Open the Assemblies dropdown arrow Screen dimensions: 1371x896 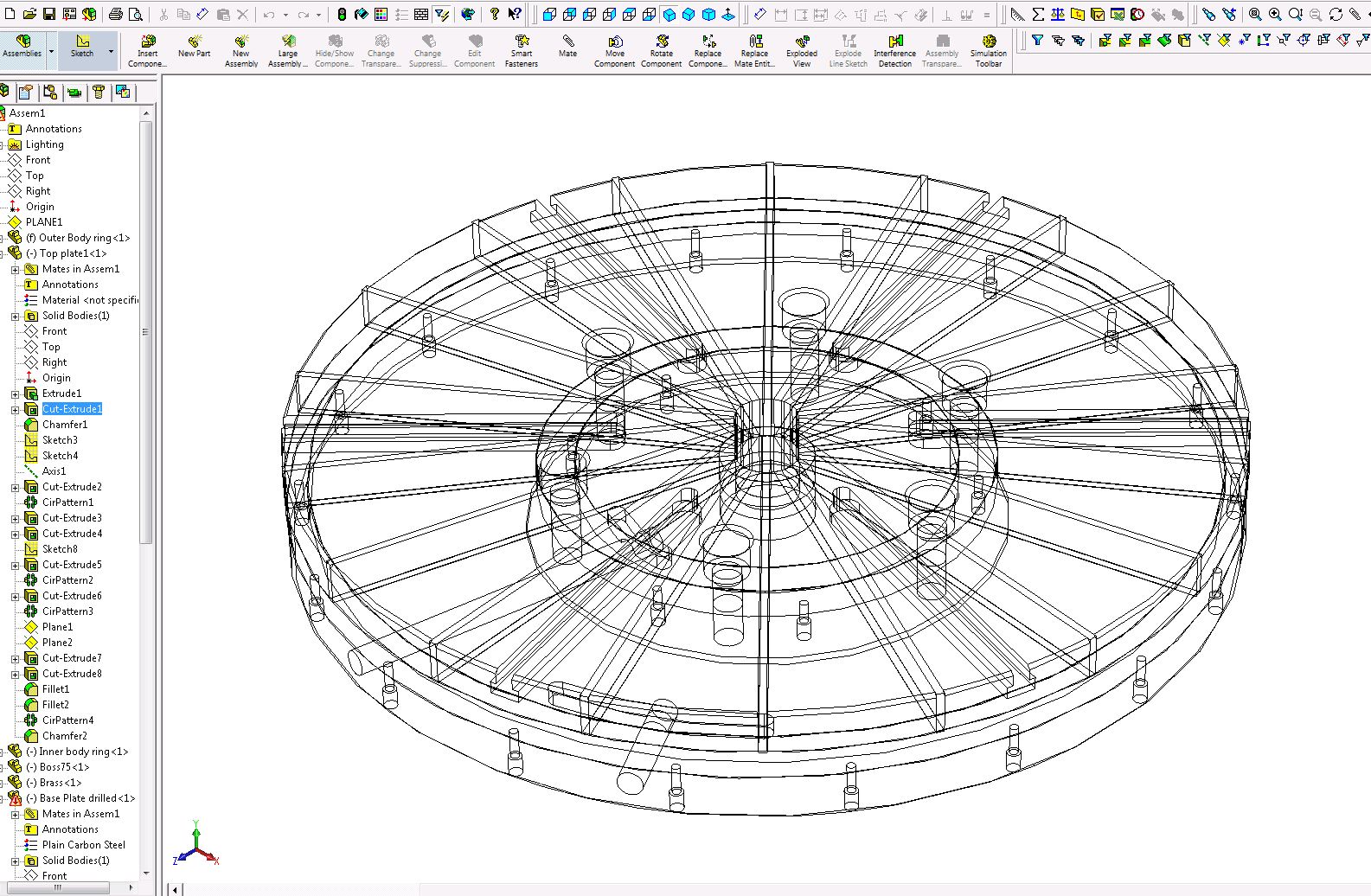coord(51,52)
